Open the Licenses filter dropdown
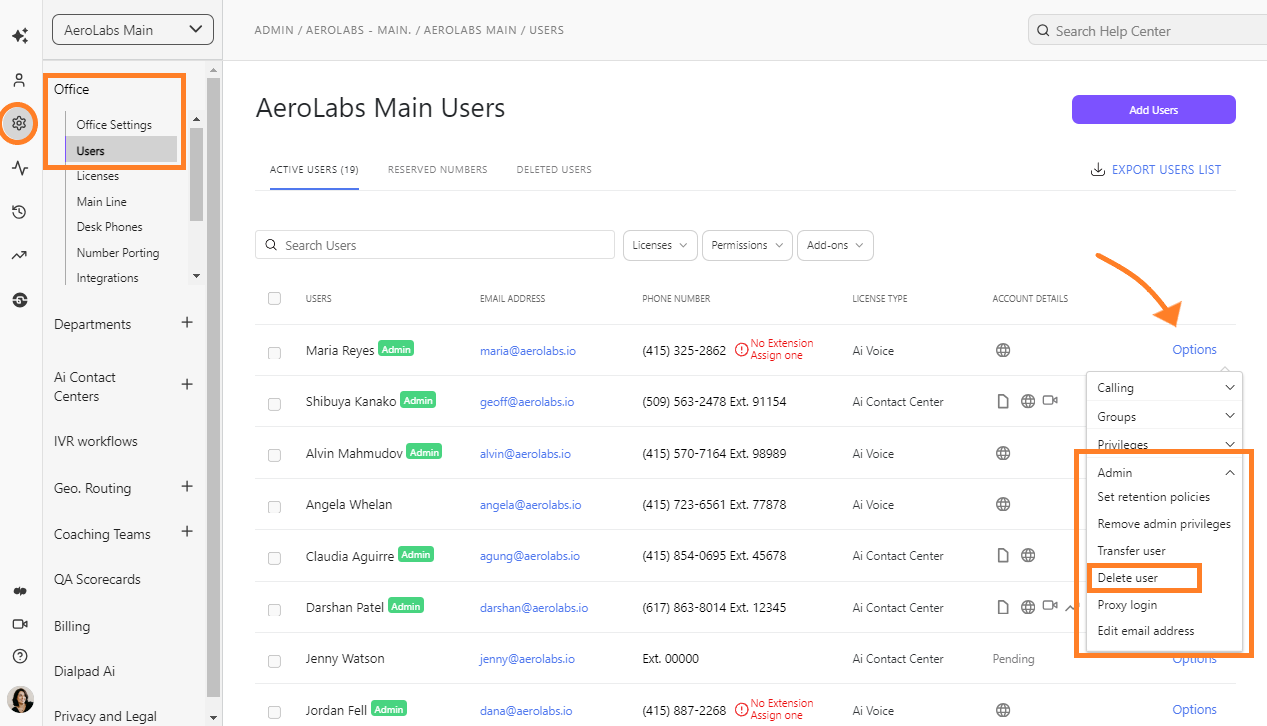This screenshot has width=1267, height=726. (660, 245)
